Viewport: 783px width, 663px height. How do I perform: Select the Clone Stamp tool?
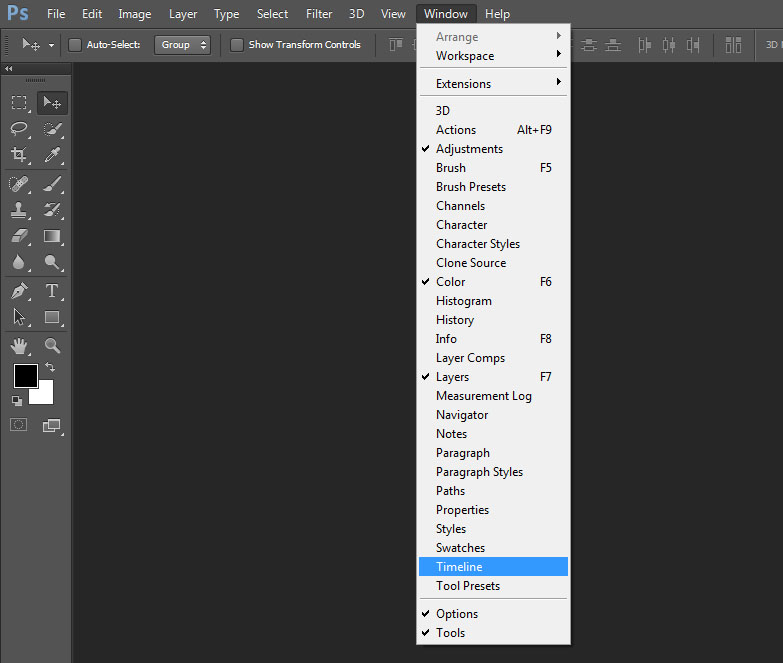[19, 210]
